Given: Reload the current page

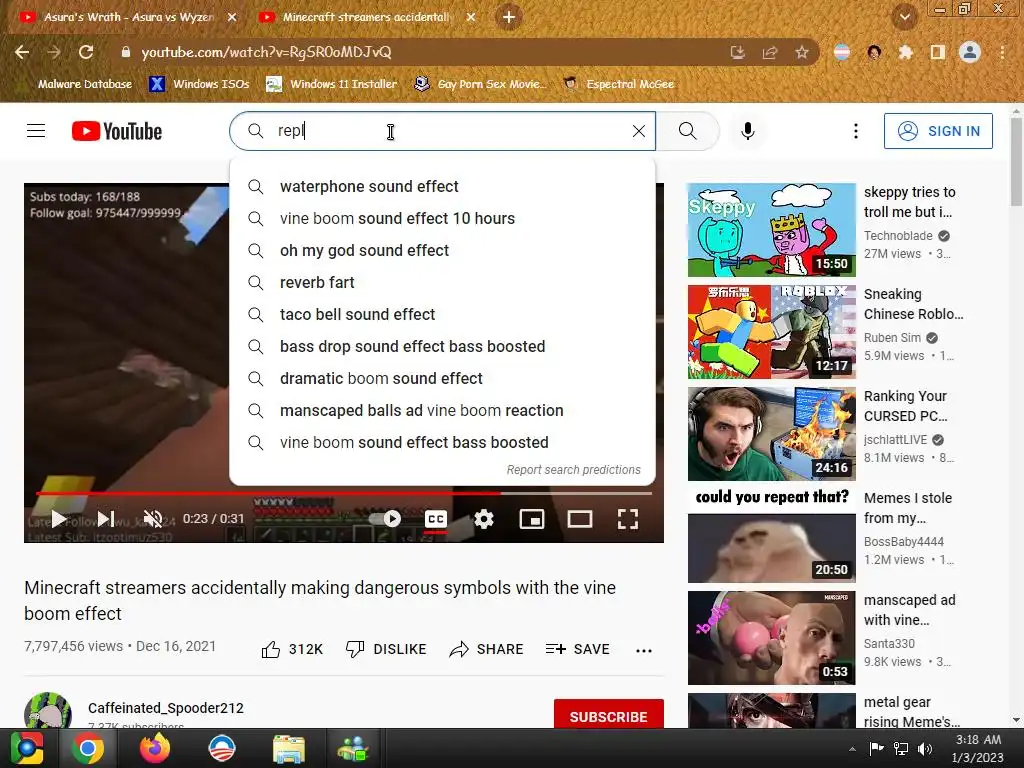Looking at the screenshot, I should click(x=86, y=52).
